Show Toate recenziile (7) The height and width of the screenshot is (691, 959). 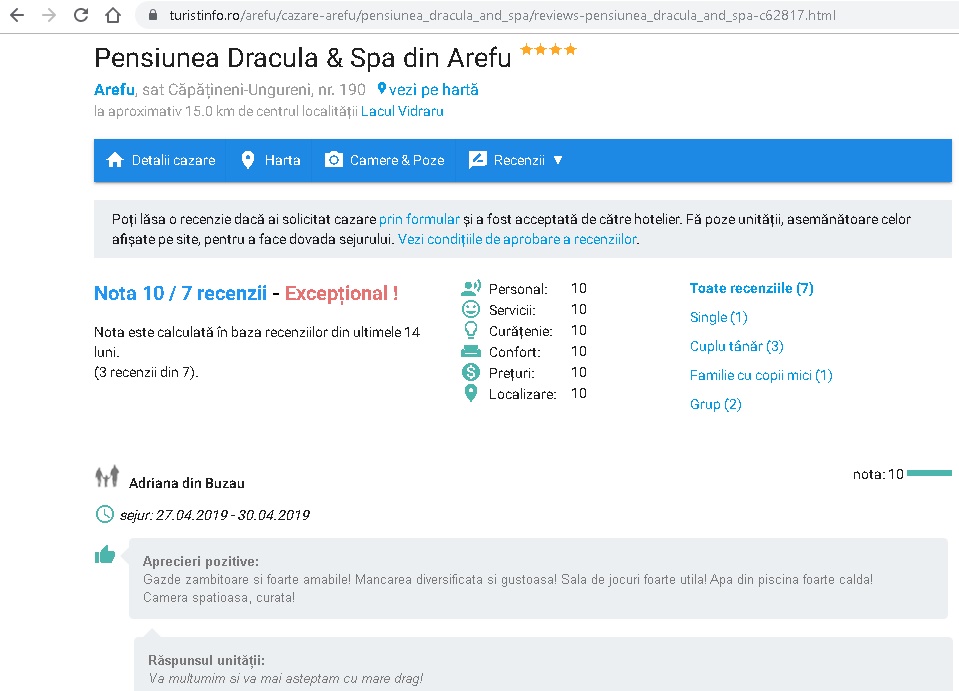click(751, 288)
